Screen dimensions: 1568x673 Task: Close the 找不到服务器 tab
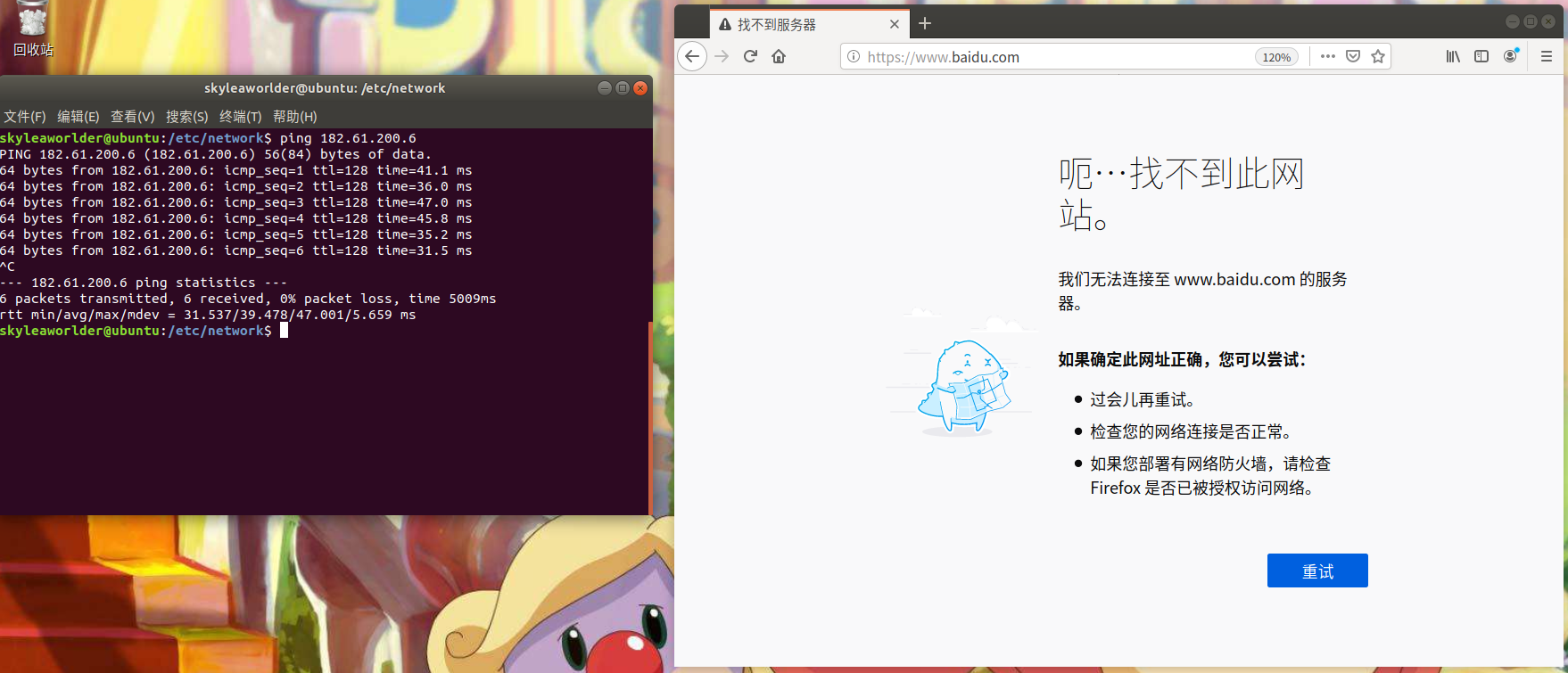(x=895, y=24)
